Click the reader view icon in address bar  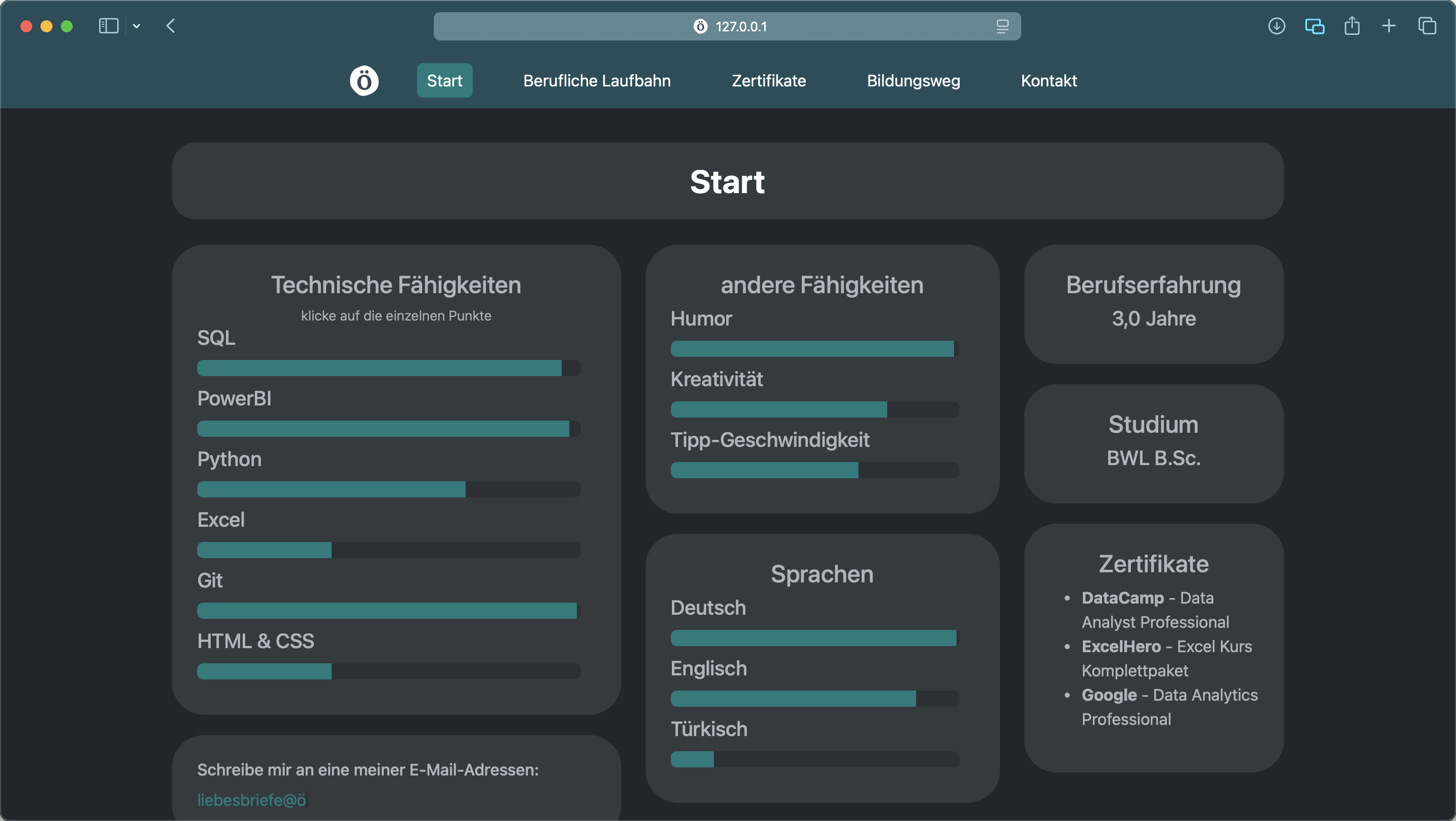pos(1002,27)
